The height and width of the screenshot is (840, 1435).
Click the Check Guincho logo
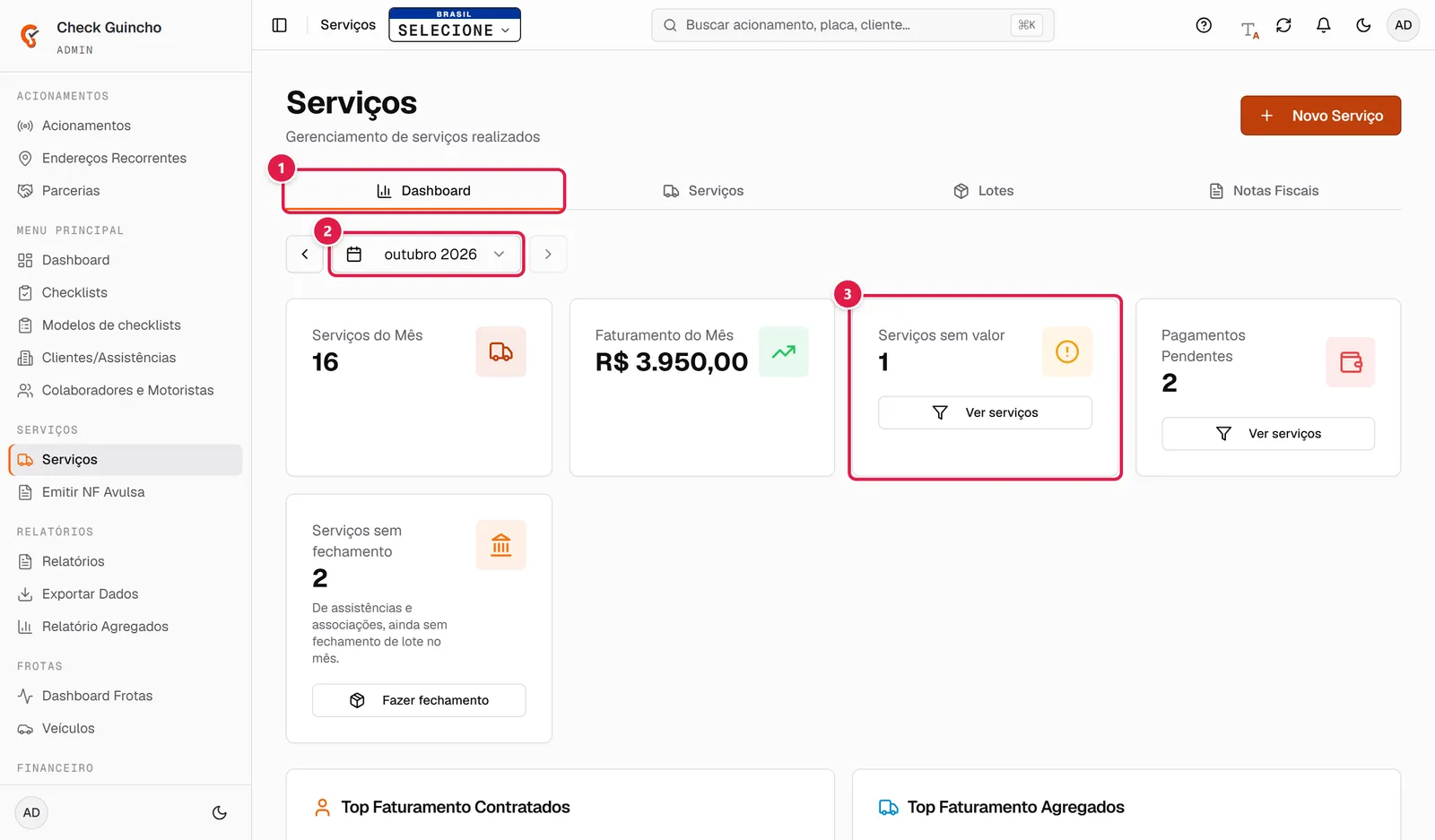tap(30, 36)
